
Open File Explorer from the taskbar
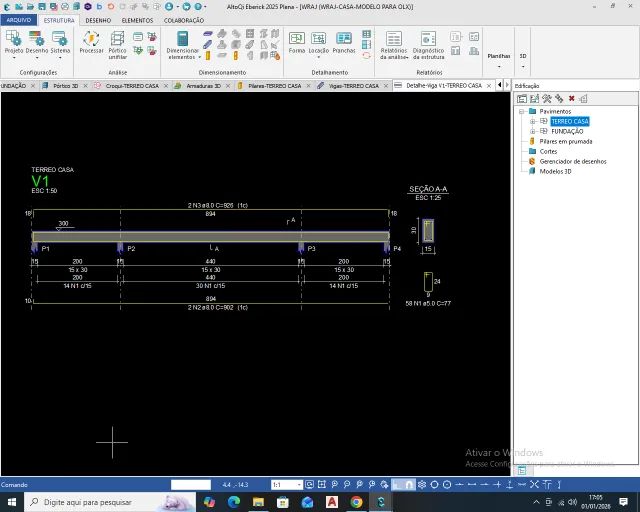coord(258,502)
